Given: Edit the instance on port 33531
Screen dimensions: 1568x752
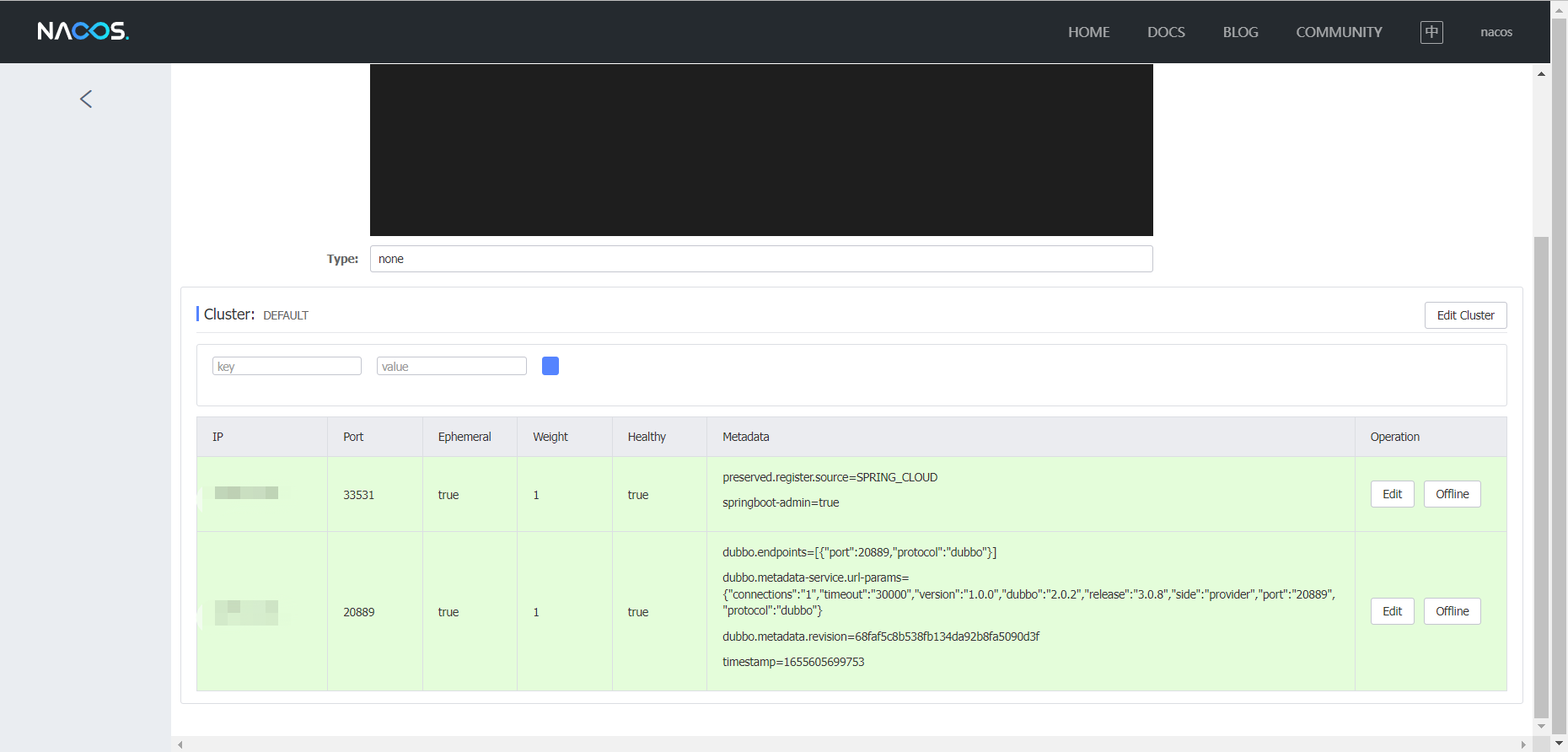Looking at the screenshot, I should coord(1392,494).
